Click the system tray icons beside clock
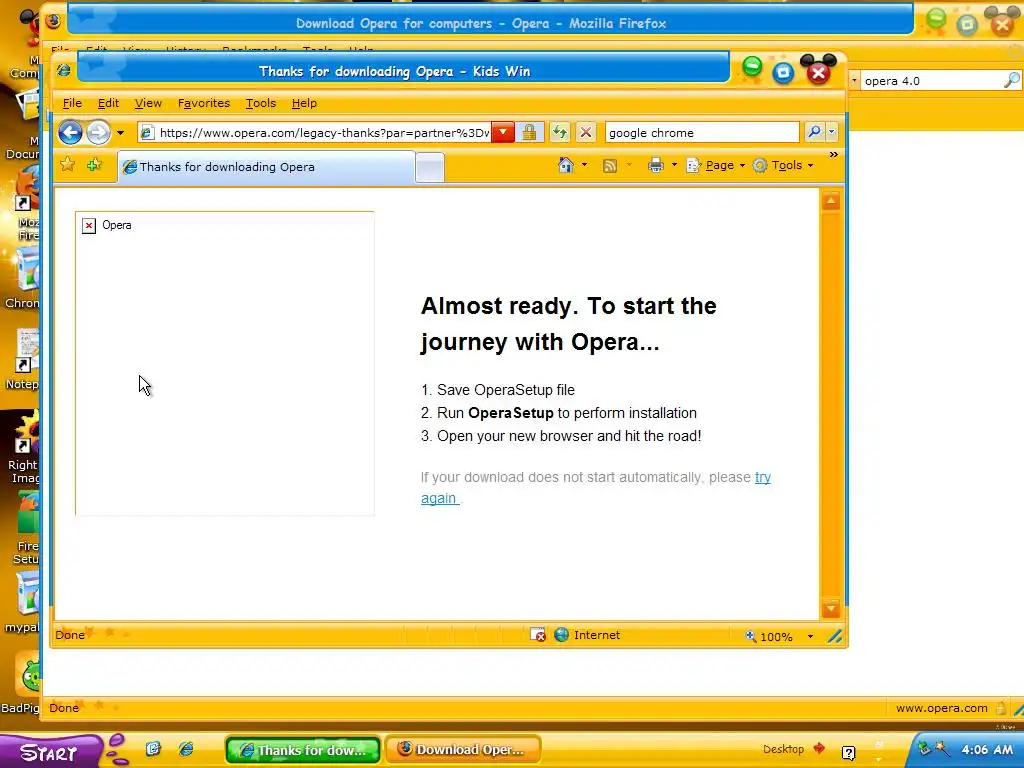This screenshot has height=768, width=1024. click(934, 749)
